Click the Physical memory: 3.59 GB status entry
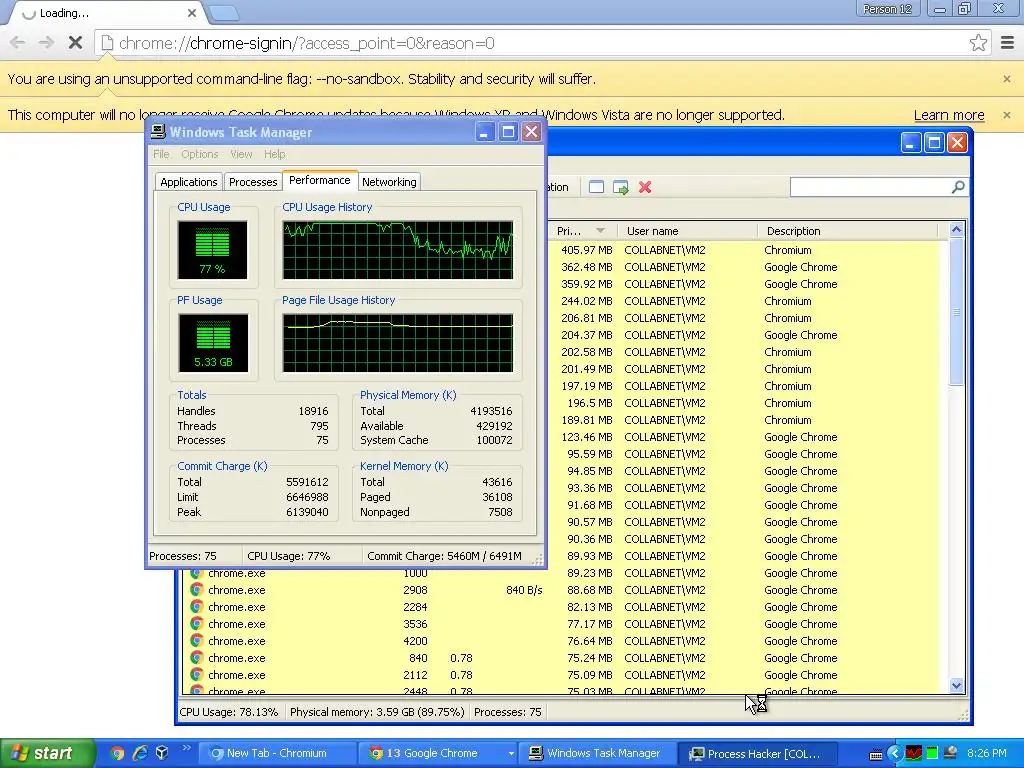Screen dimensions: 1024x768 point(377,712)
